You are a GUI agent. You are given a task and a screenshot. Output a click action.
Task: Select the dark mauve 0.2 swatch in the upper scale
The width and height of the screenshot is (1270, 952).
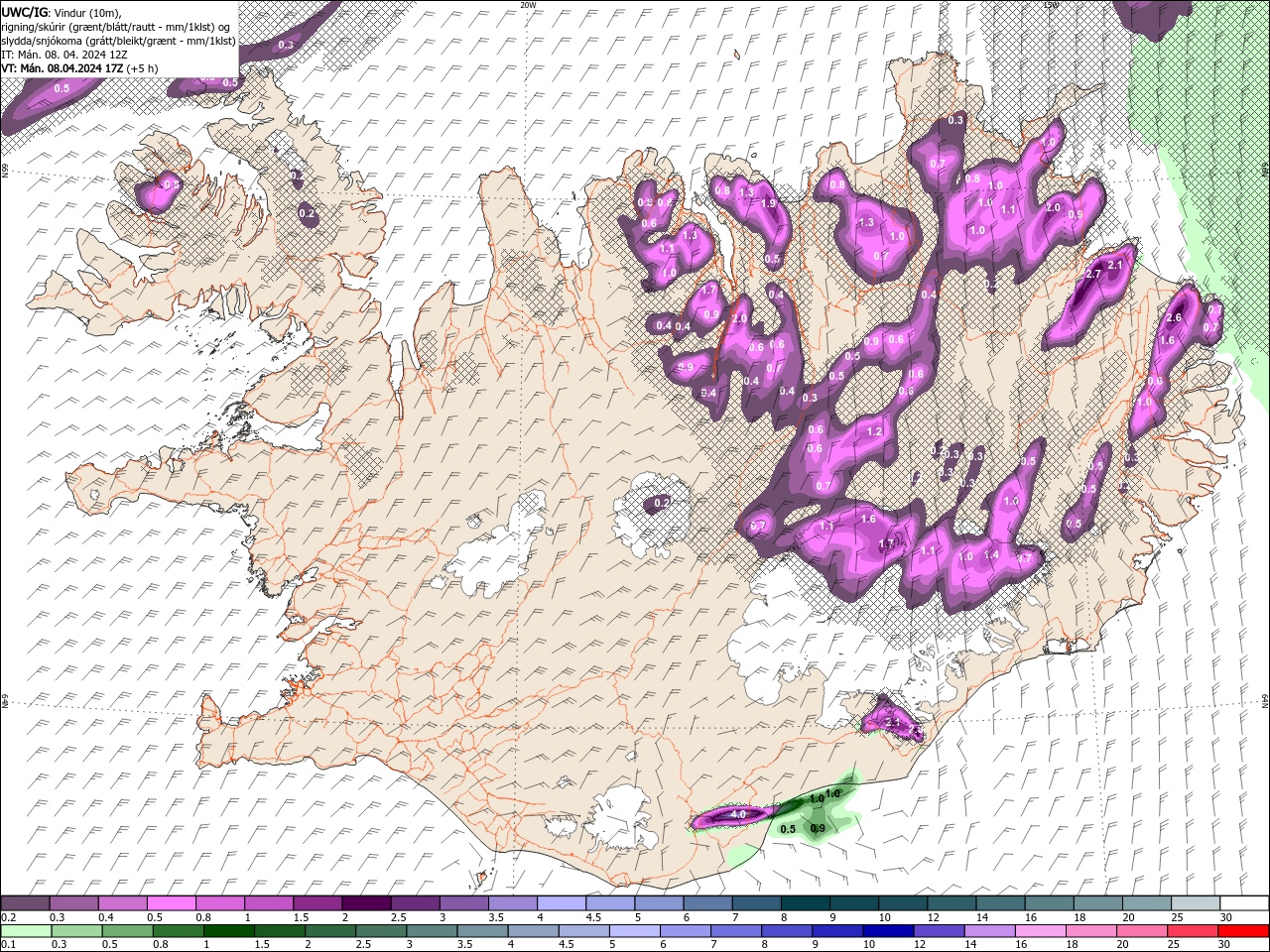pos(25,902)
